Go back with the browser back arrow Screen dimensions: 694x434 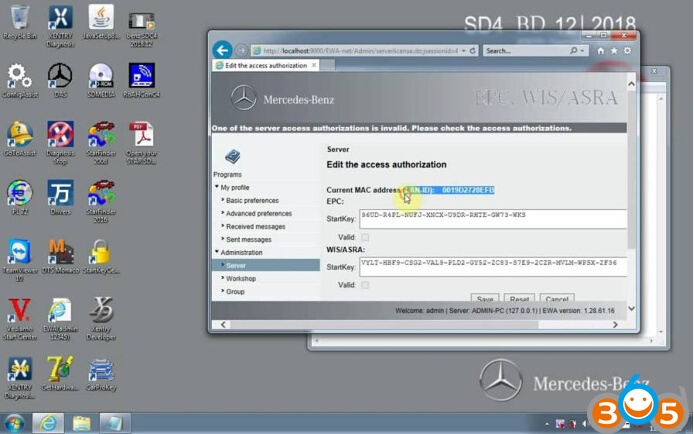coord(222,50)
